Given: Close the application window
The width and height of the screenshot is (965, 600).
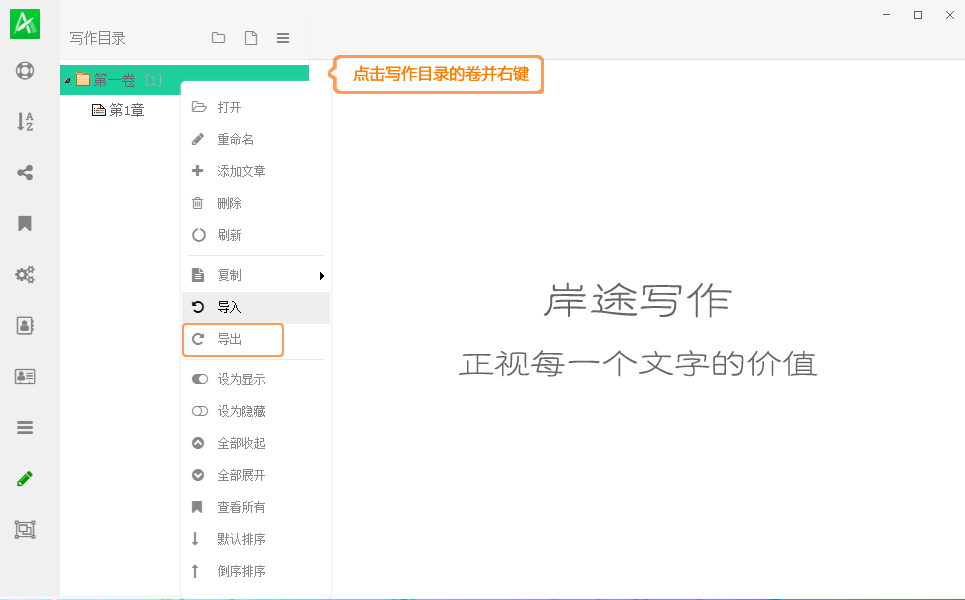Looking at the screenshot, I should click(950, 15).
